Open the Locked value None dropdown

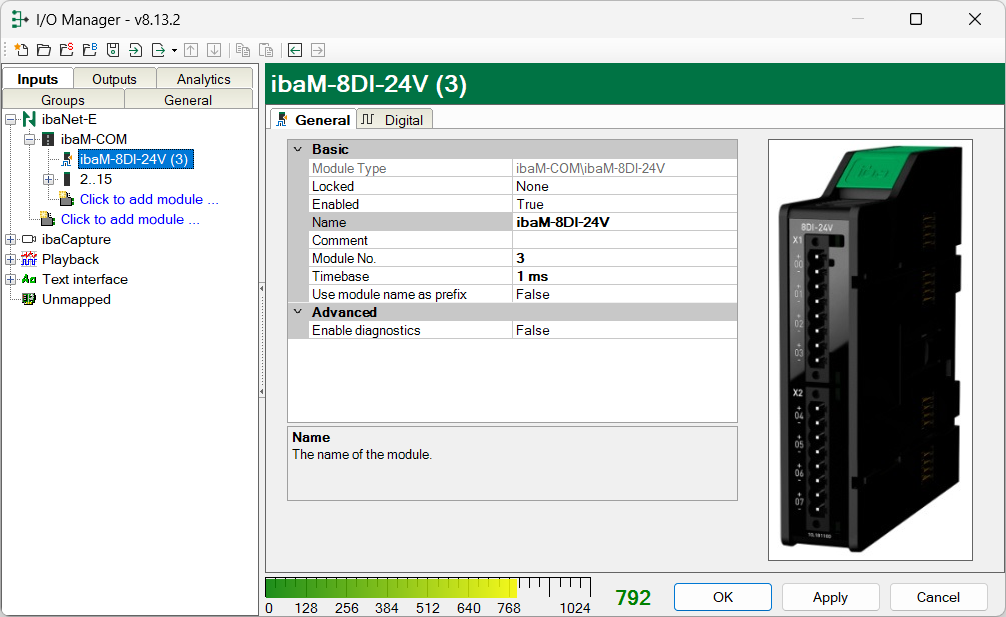tap(624, 186)
